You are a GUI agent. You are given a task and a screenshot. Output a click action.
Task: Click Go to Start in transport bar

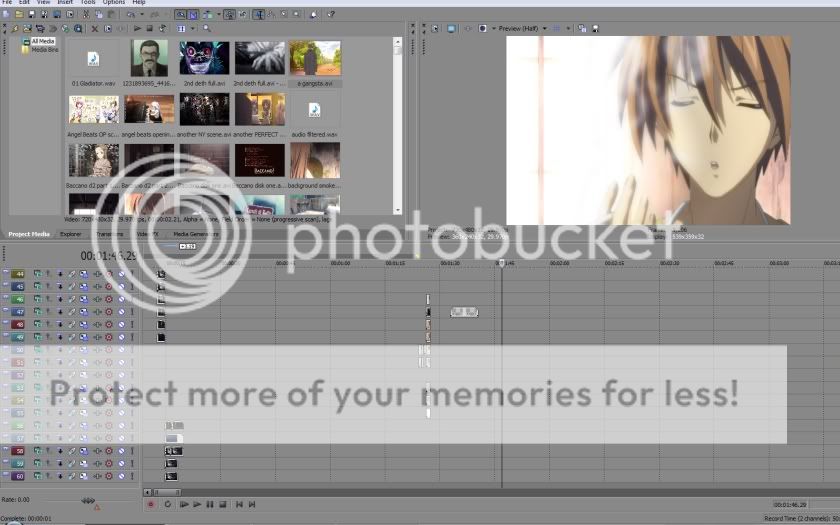point(239,504)
